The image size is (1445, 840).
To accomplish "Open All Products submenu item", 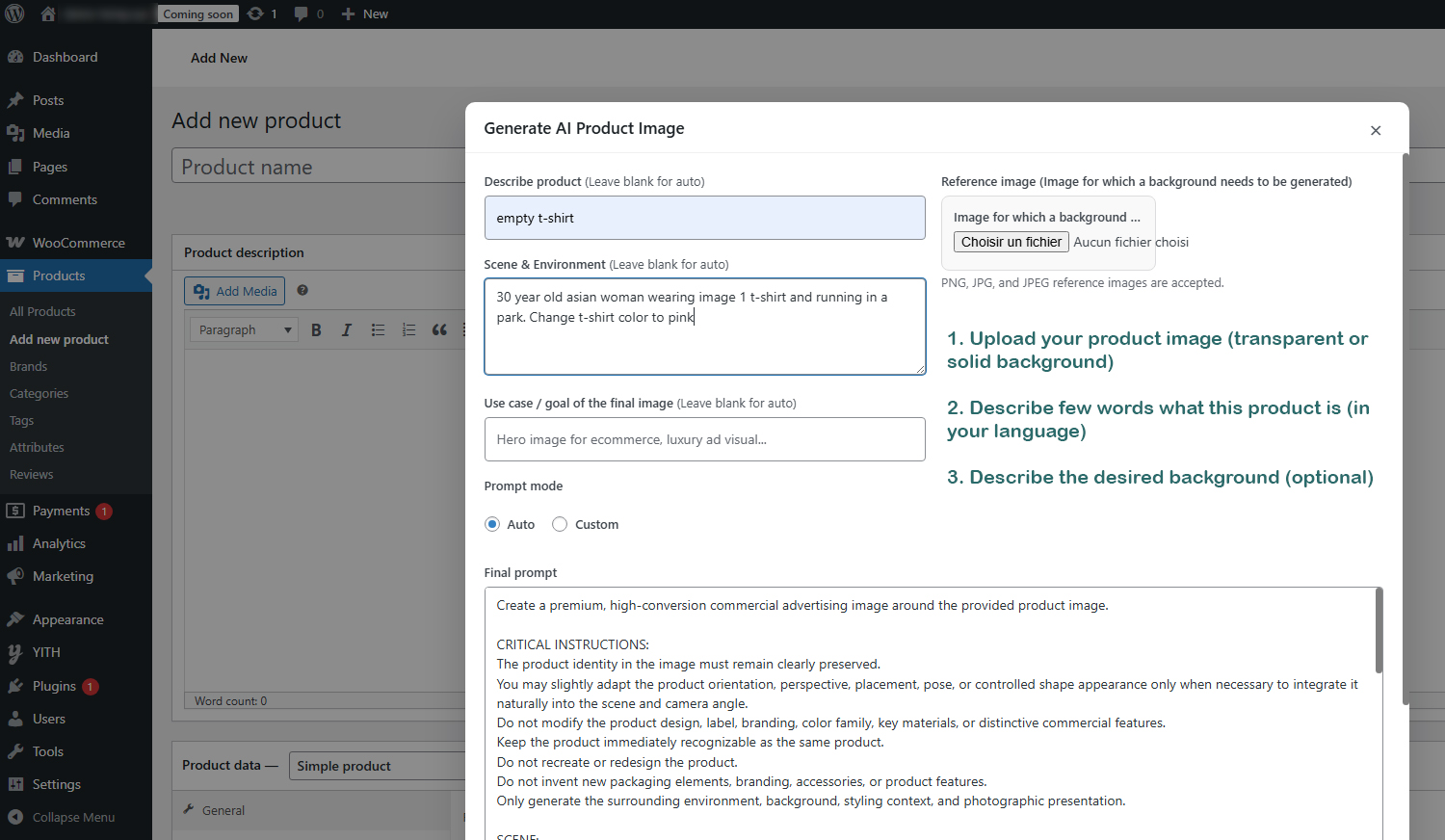I will 42,311.
